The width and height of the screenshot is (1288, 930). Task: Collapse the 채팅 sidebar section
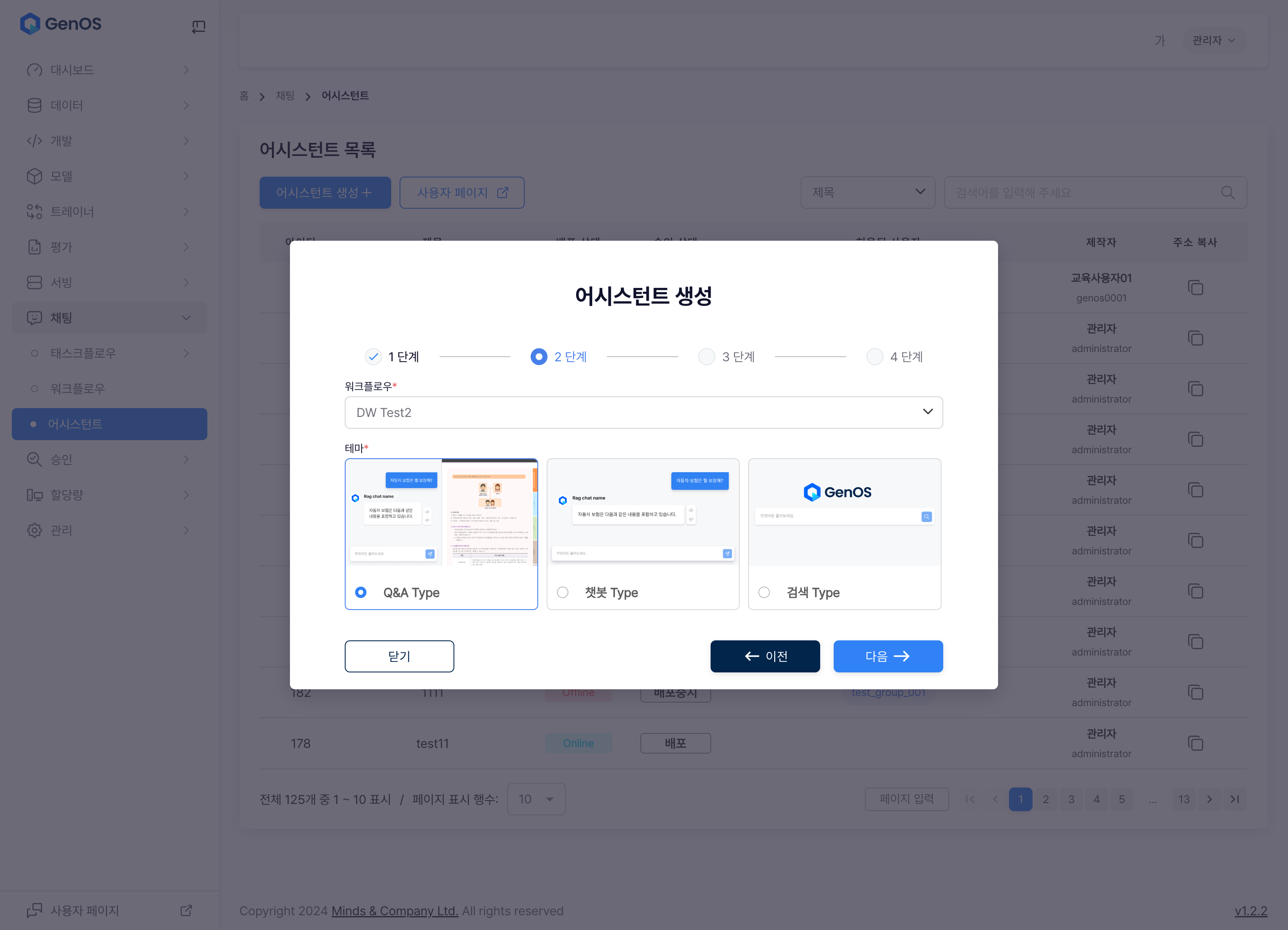coord(186,317)
